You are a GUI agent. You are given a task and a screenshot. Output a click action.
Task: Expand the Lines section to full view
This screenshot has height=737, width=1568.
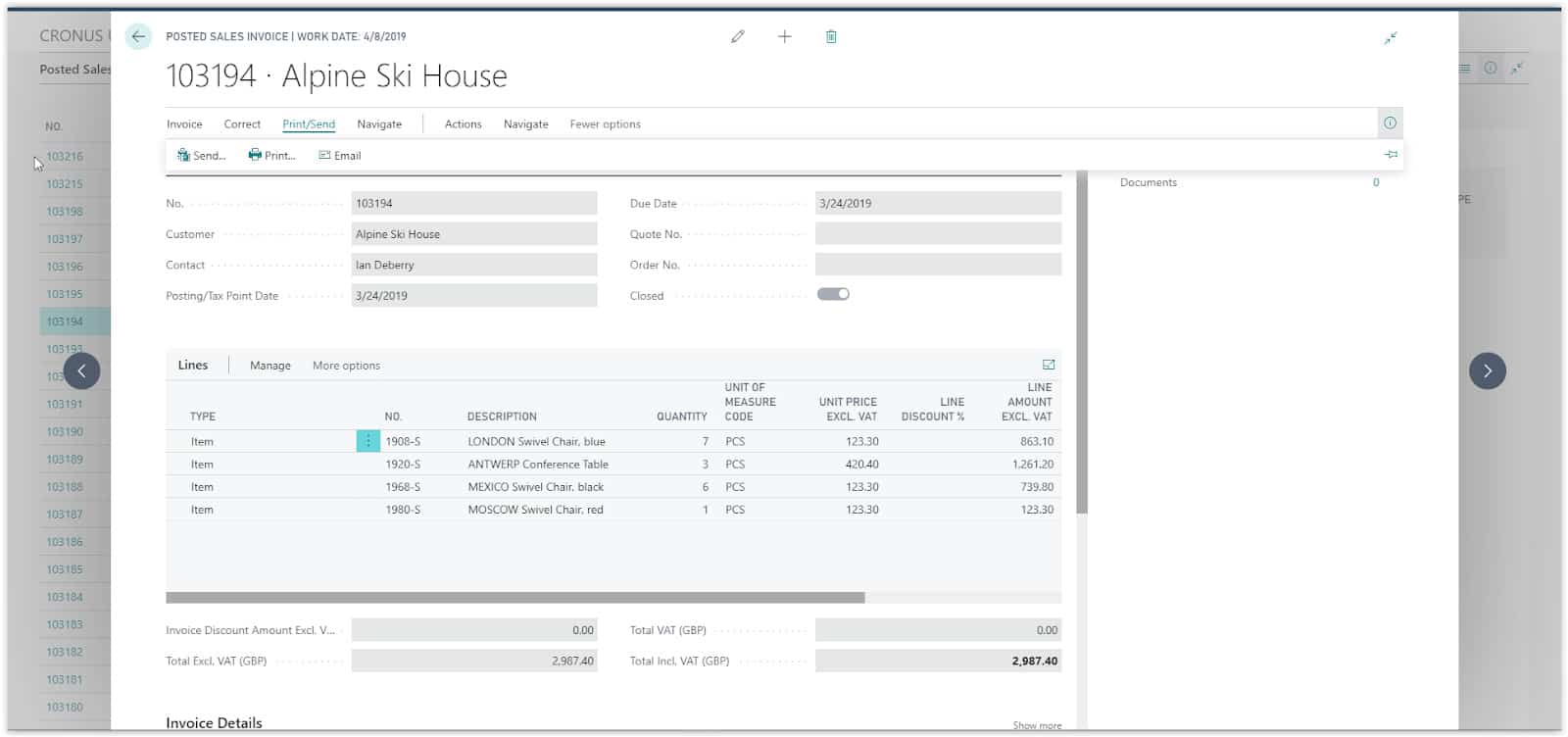[x=1049, y=365]
